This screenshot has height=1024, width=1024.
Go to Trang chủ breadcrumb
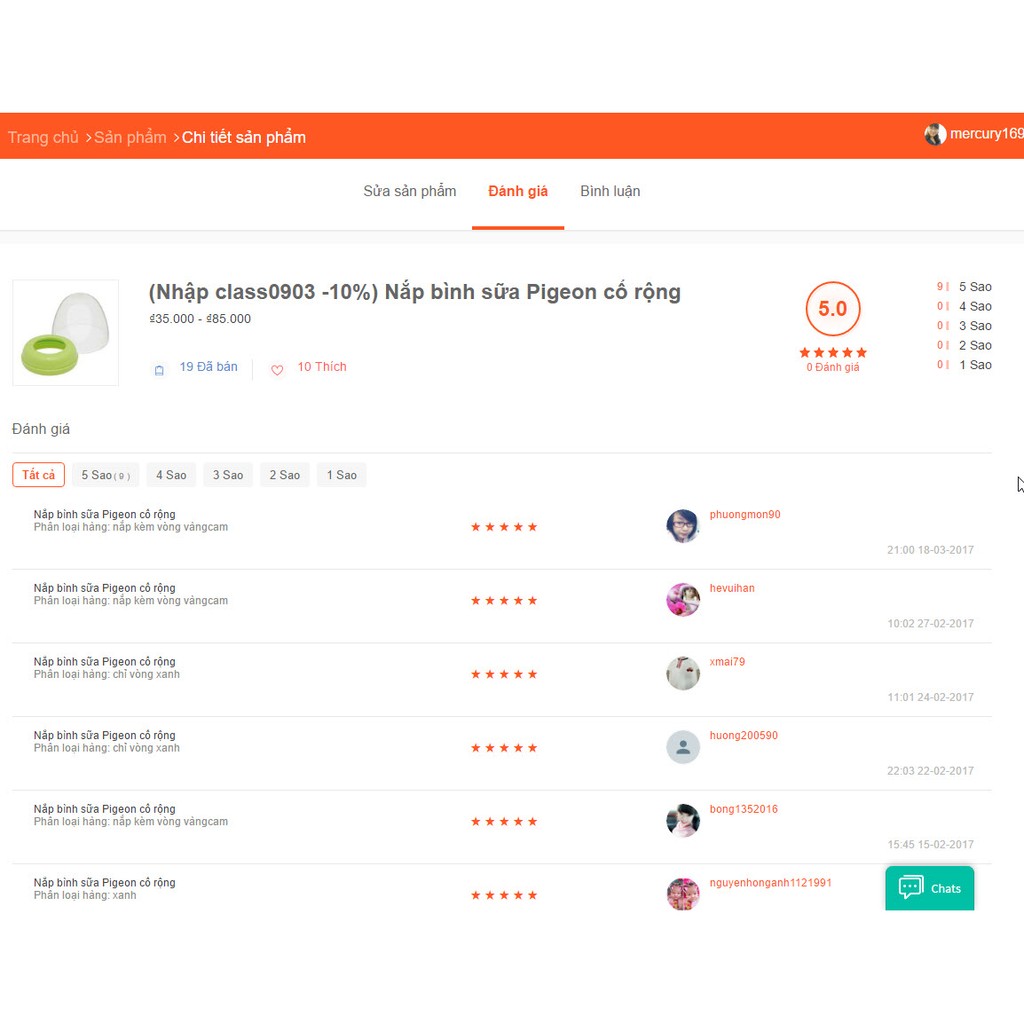tap(43, 137)
